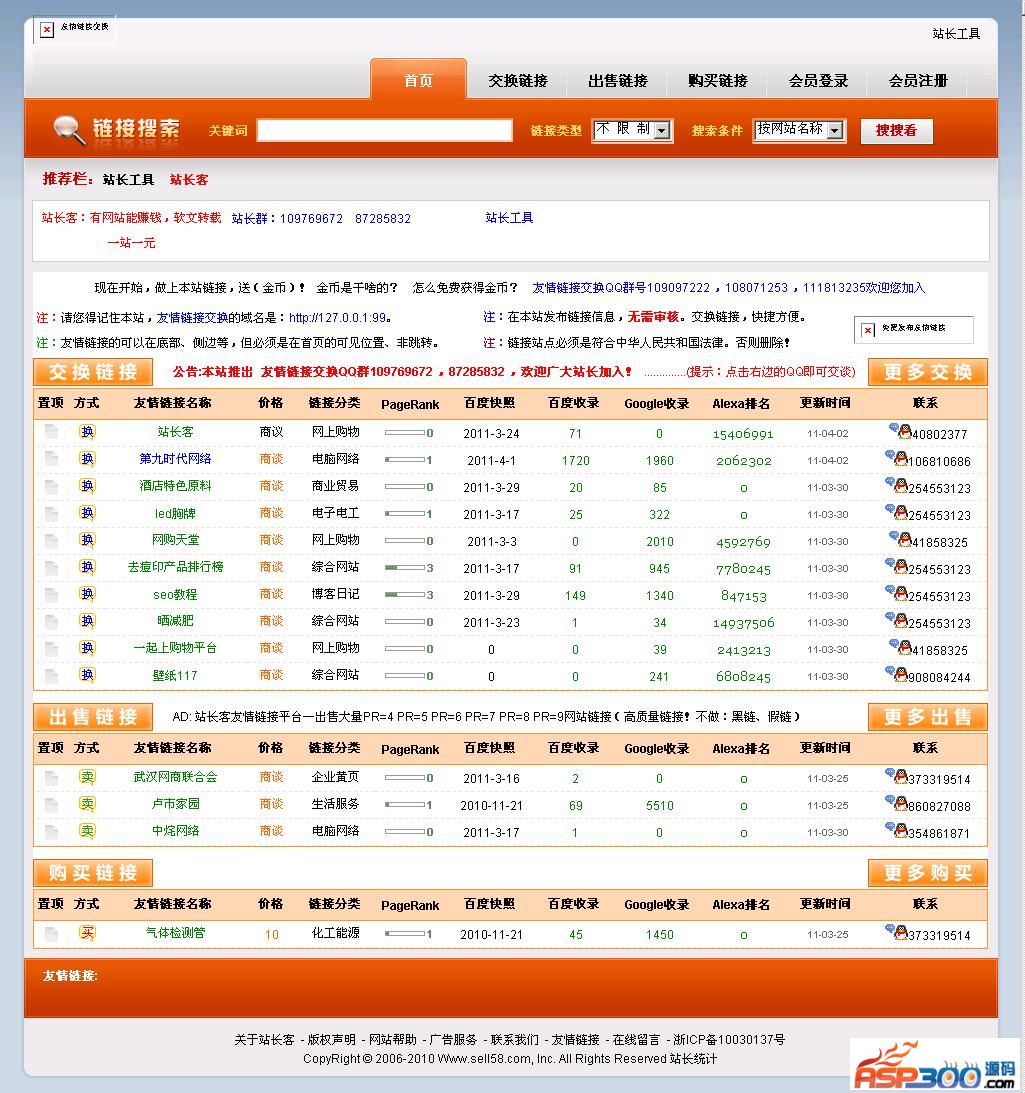1025x1093 pixels.
Task: Click the magnifier icon beside 链接搜索
Action: coord(70,130)
